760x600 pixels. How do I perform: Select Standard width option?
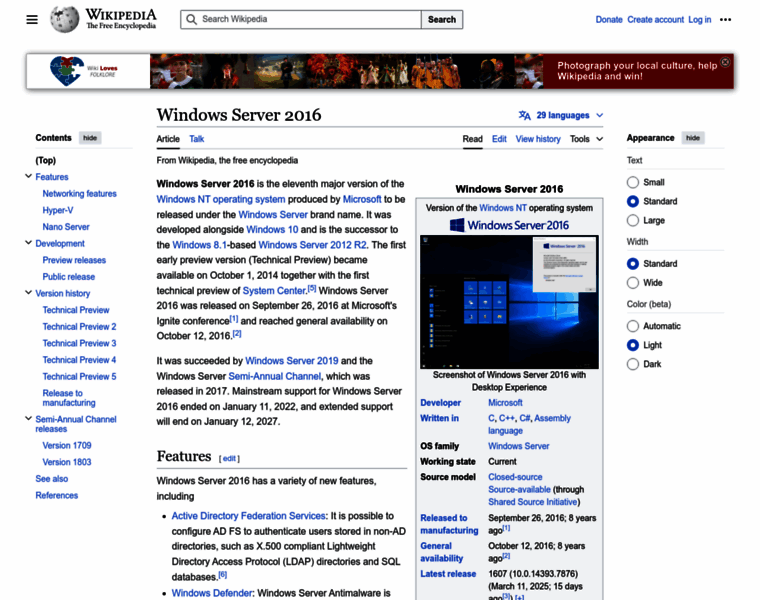click(633, 264)
